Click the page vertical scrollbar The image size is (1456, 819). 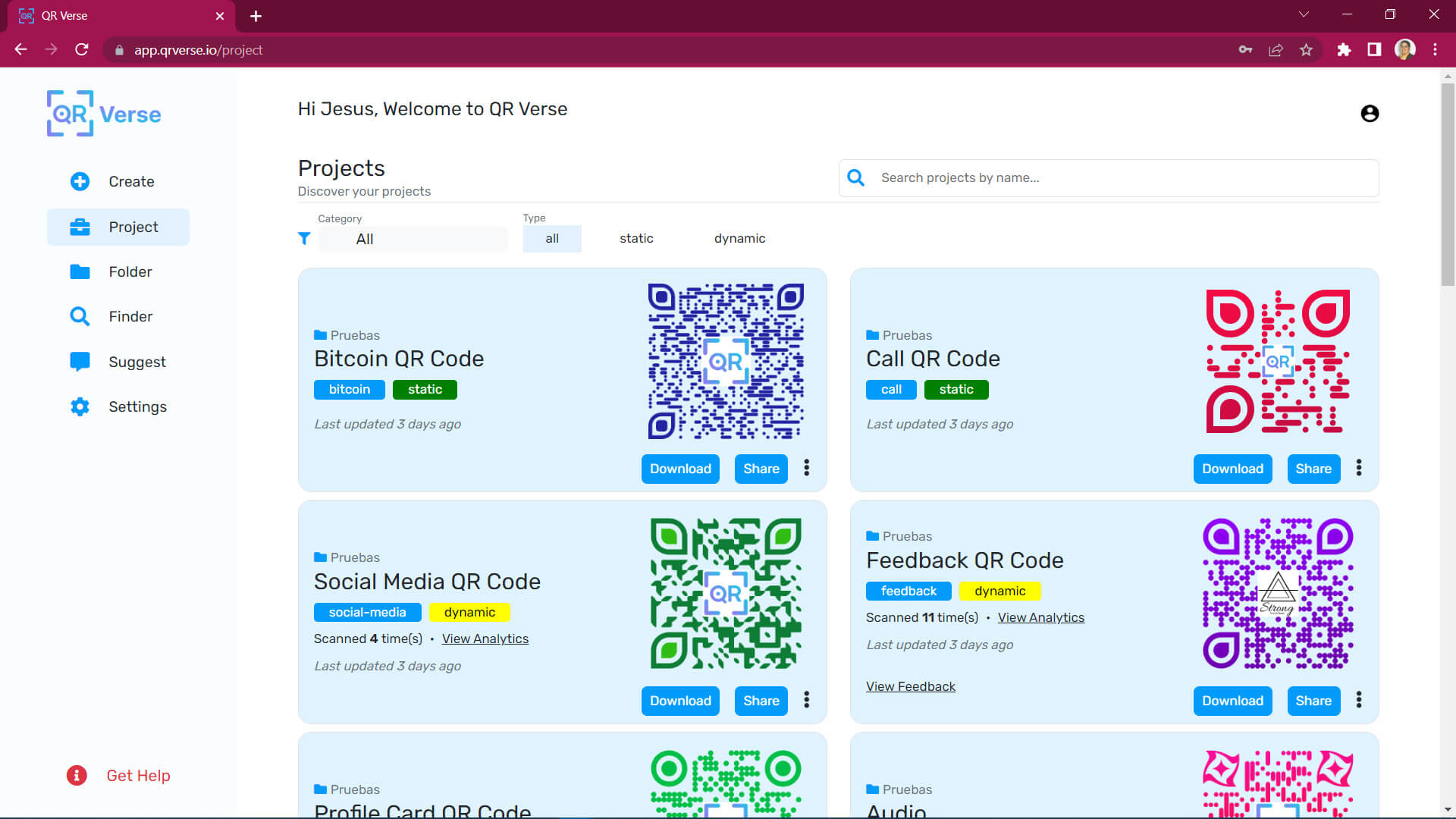1448,184
